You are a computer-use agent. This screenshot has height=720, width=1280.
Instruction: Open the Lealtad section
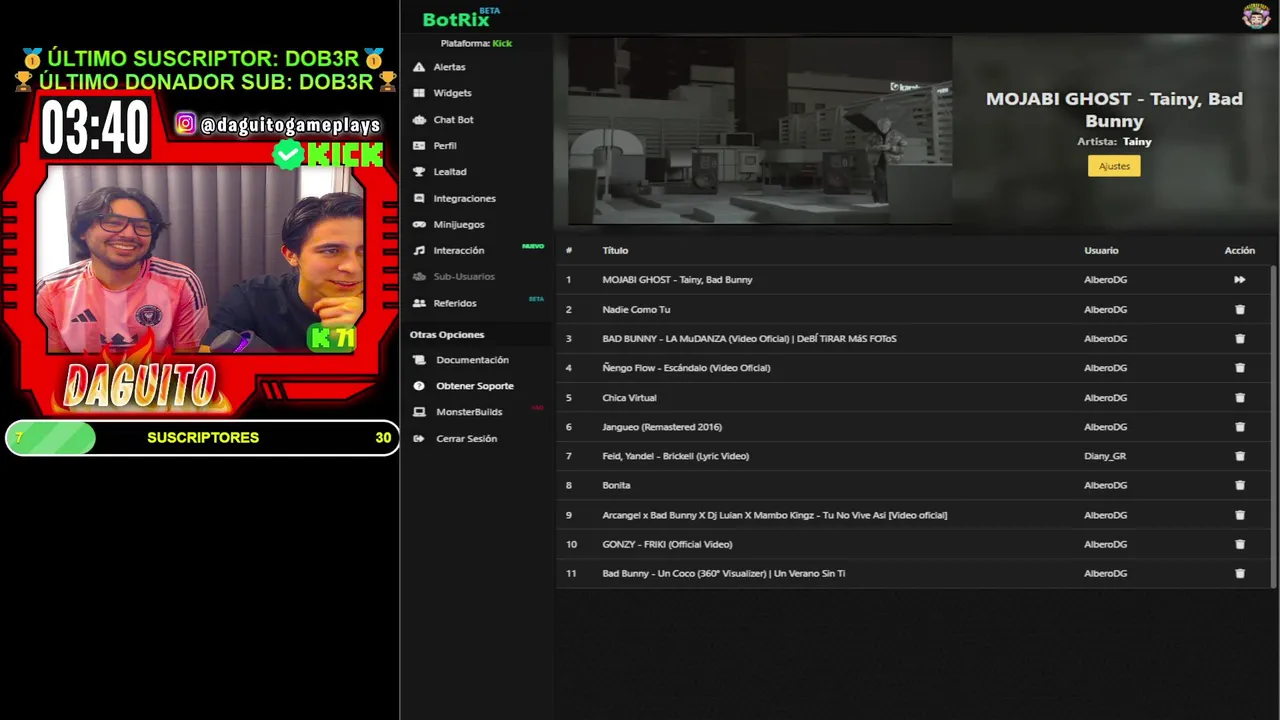point(450,172)
